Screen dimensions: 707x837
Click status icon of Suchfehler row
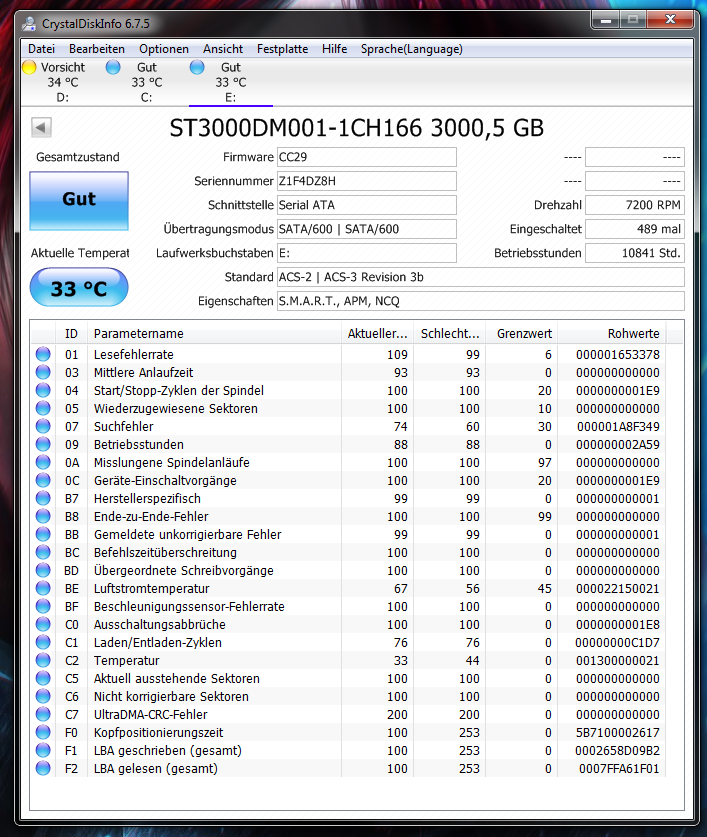point(43,426)
